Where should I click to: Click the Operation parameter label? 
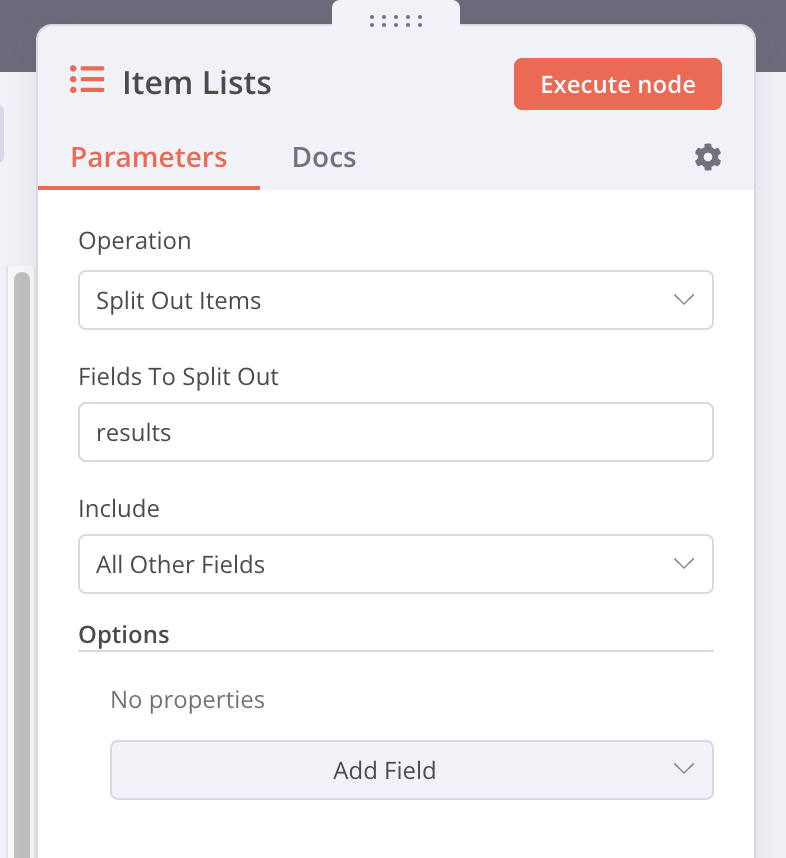point(134,241)
